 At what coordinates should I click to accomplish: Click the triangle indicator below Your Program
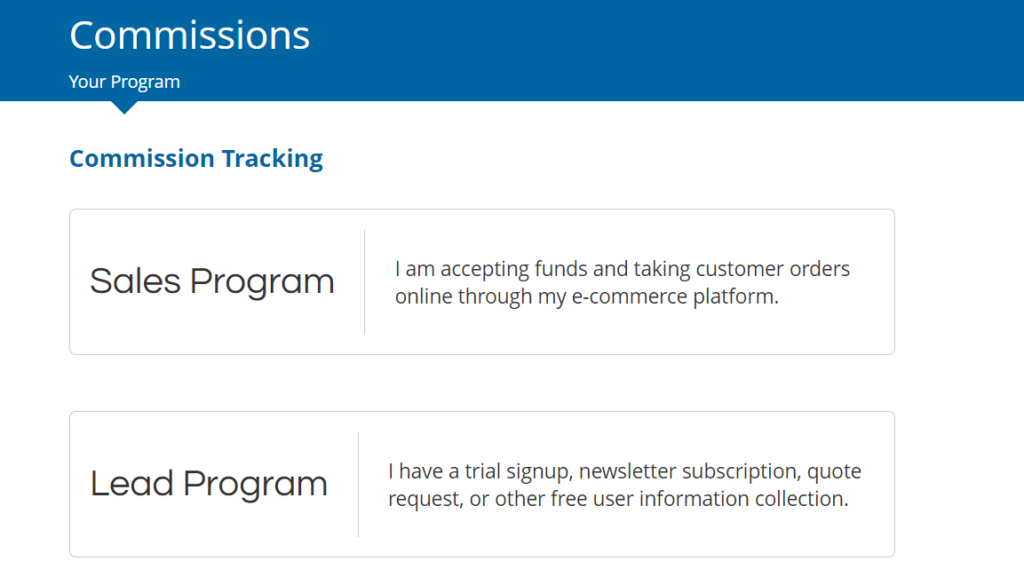124,108
